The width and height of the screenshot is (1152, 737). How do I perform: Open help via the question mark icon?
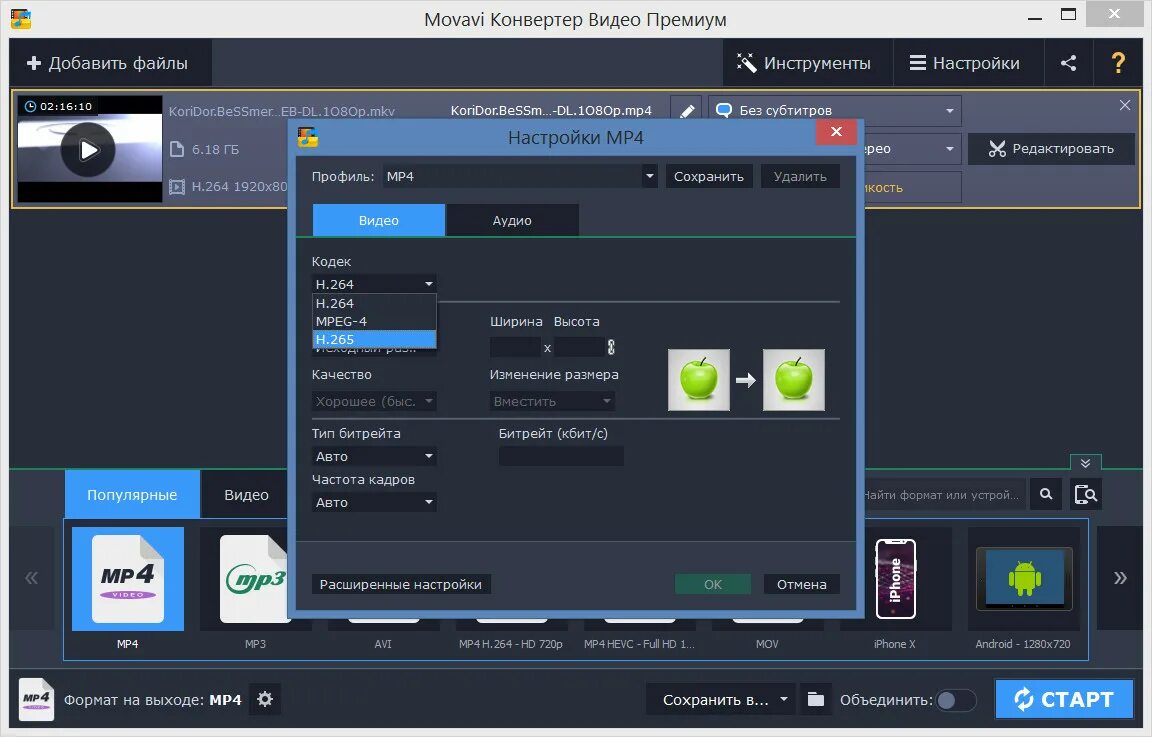click(1117, 63)
